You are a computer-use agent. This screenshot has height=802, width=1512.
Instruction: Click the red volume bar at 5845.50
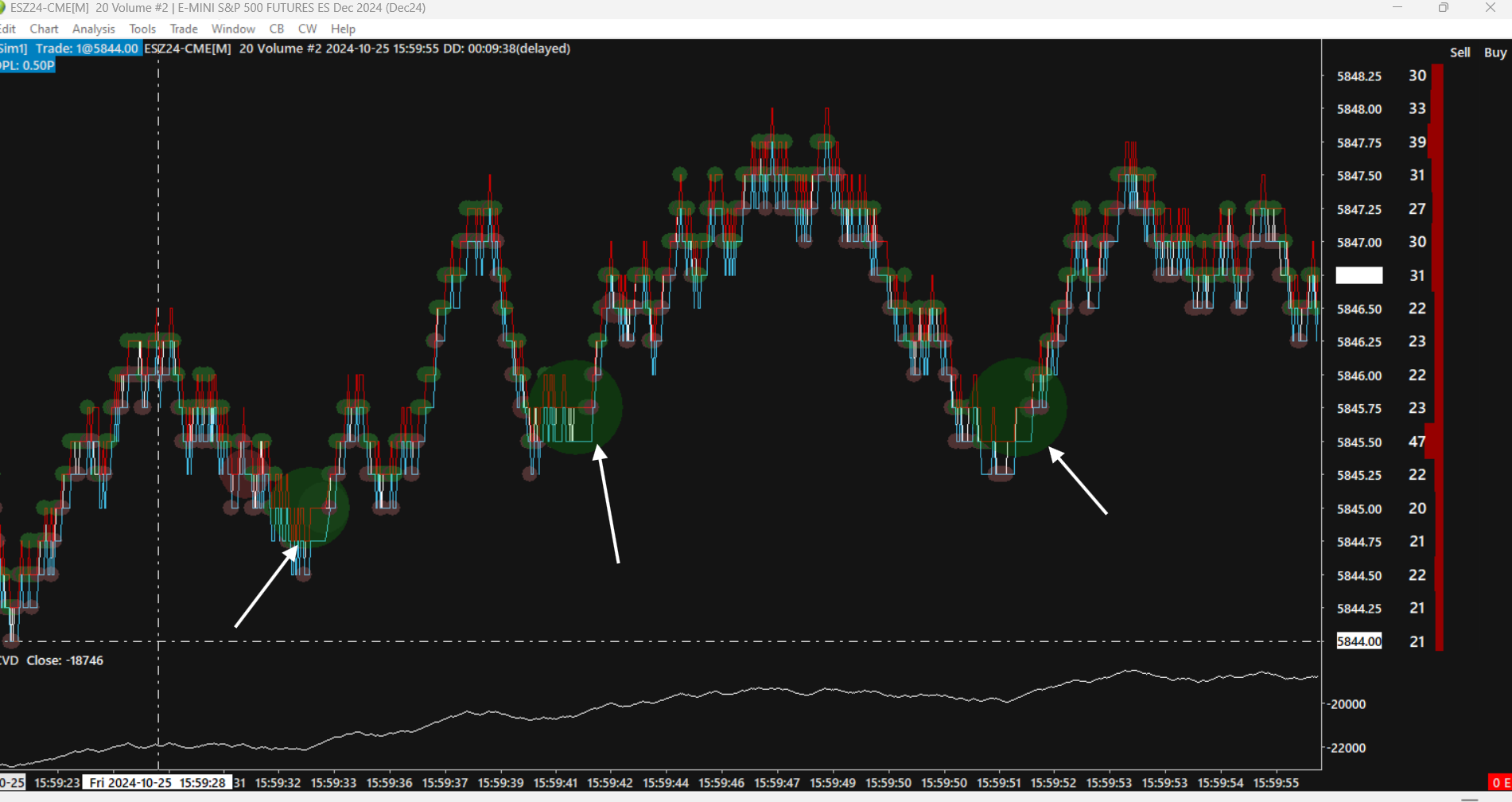pos(1434,442)
